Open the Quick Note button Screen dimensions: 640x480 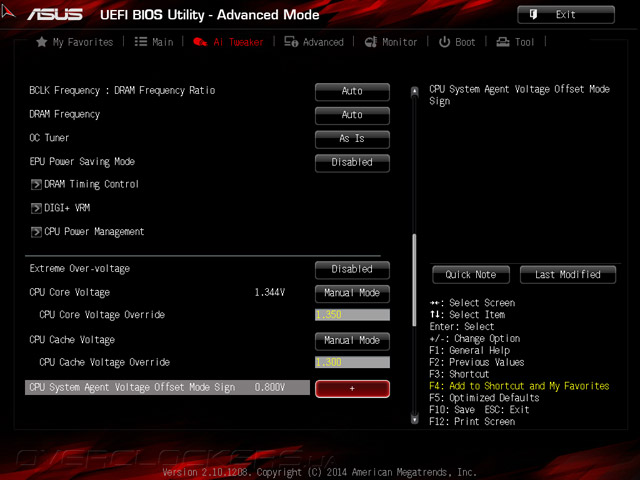coord(471,275)
